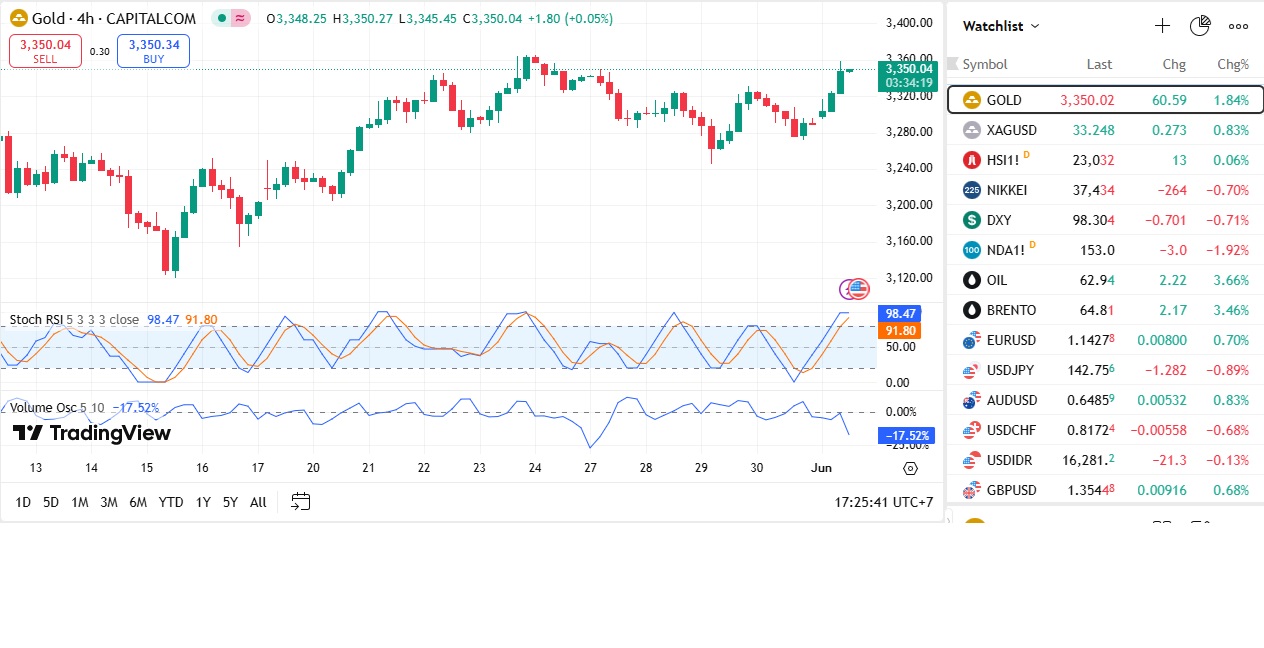Click the Gold symbol logo in chart title

coord(18,19)
